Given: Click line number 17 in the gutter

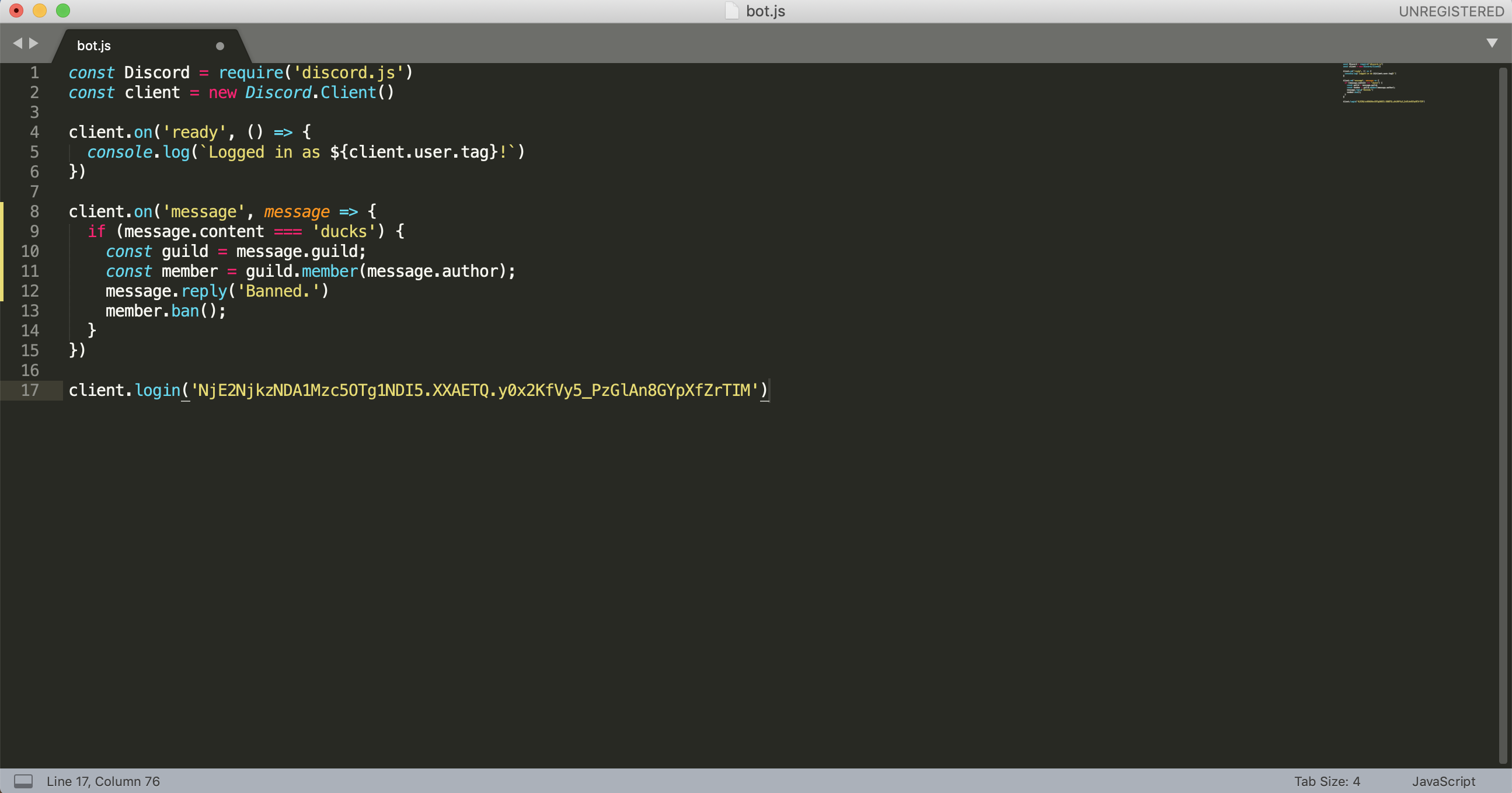Looking at the screenshot, I should 30,390.
